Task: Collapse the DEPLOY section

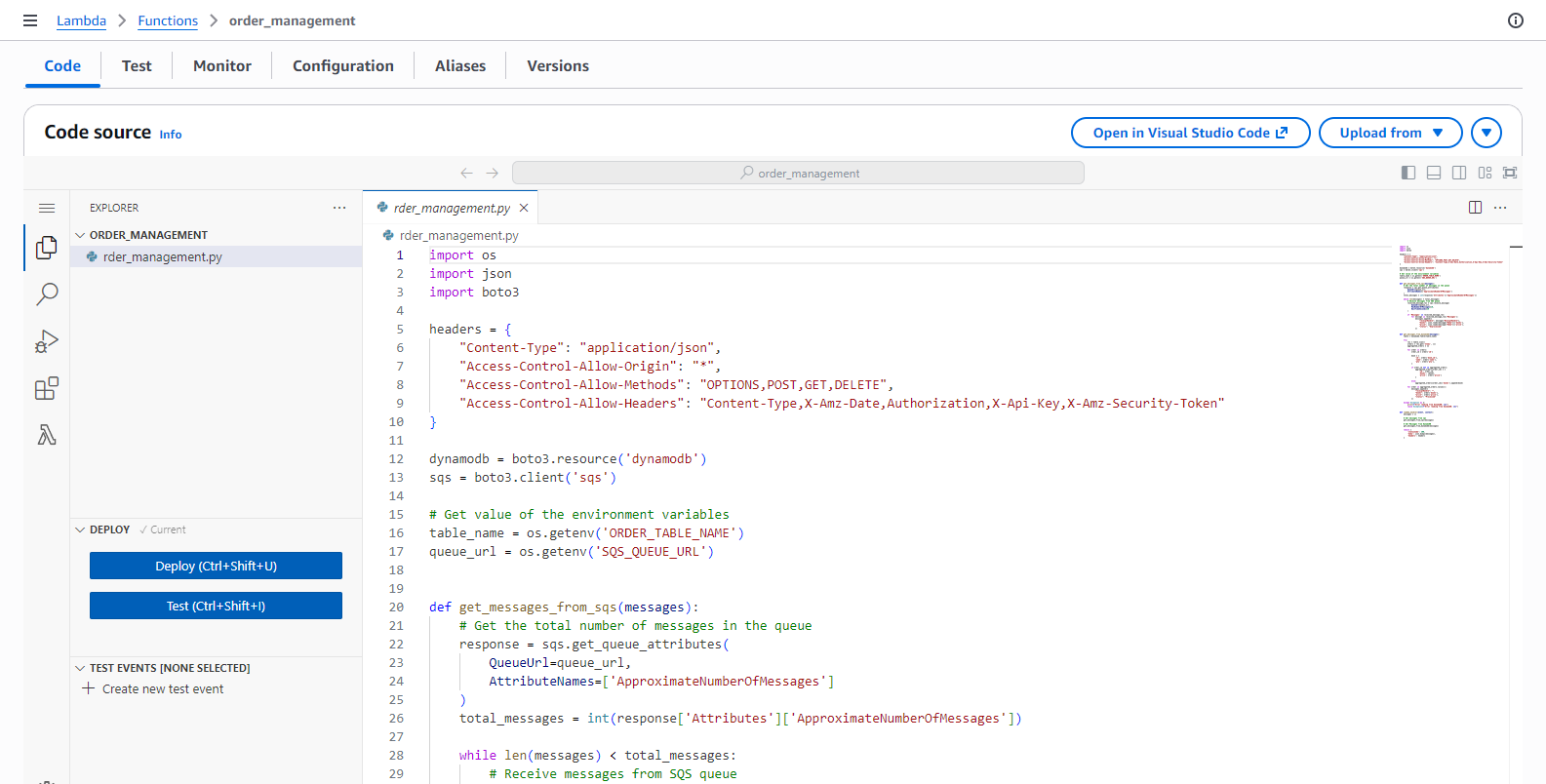Action: [80, 529]
